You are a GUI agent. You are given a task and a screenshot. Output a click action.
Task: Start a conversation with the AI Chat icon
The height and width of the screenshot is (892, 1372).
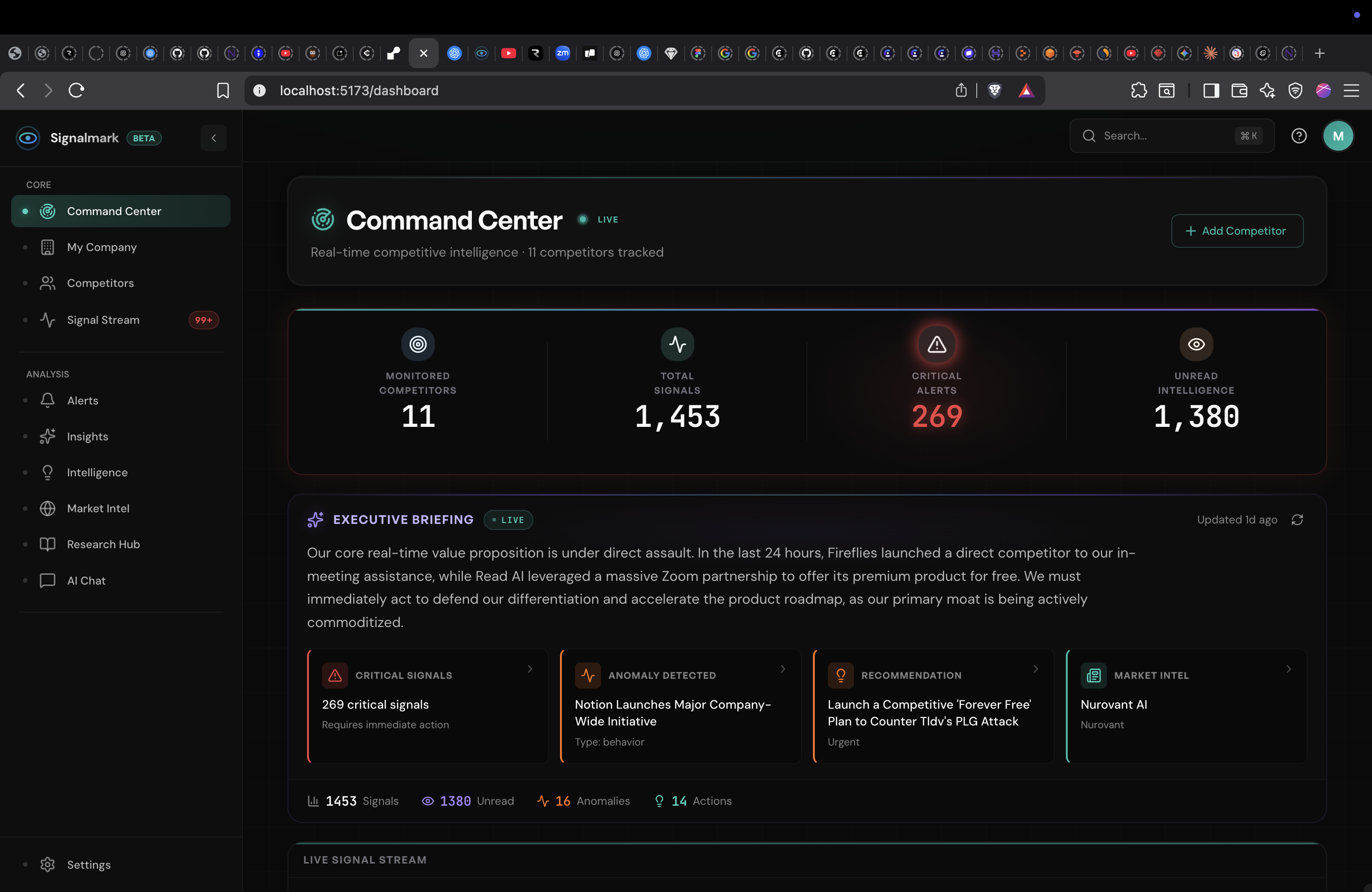[x=47, y=580]
